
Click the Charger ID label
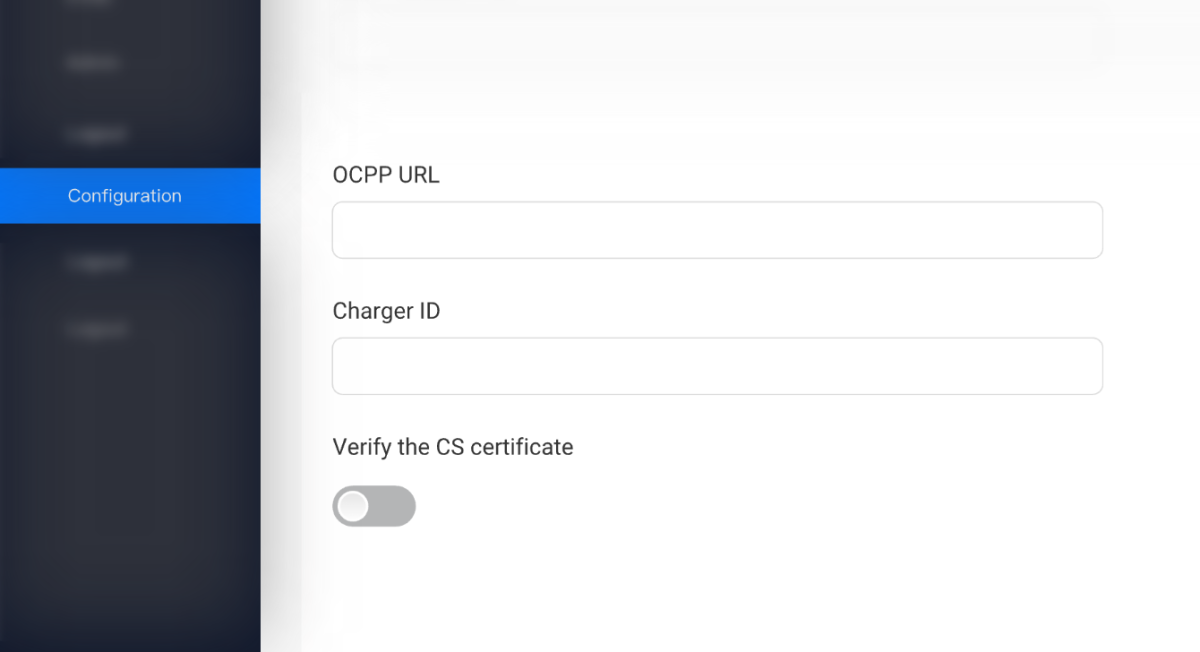(x=386, y=311)
